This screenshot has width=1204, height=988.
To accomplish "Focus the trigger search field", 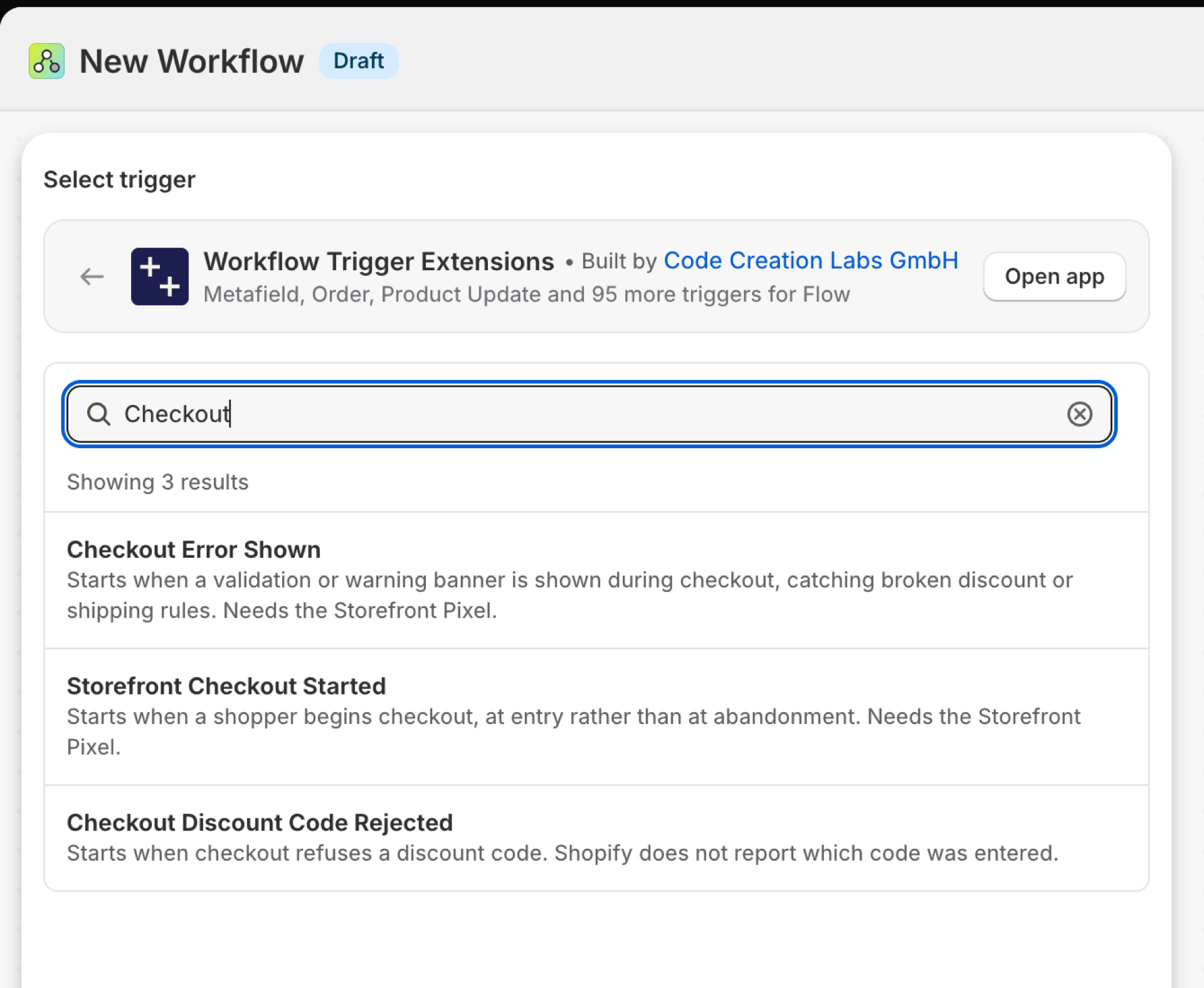I will tap(589, 414).
